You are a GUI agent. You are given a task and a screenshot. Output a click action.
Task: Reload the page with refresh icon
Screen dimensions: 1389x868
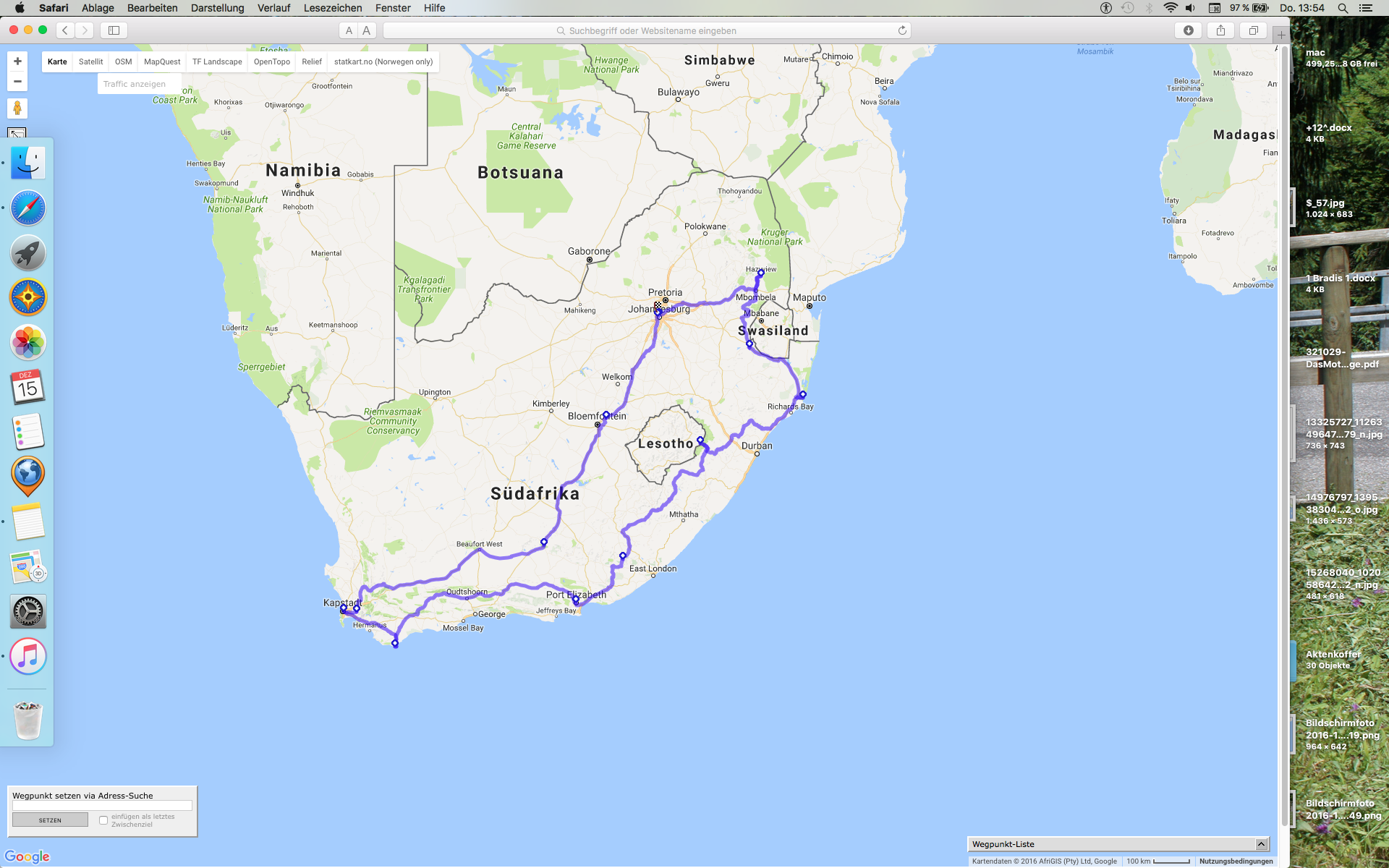pos(902,30)
